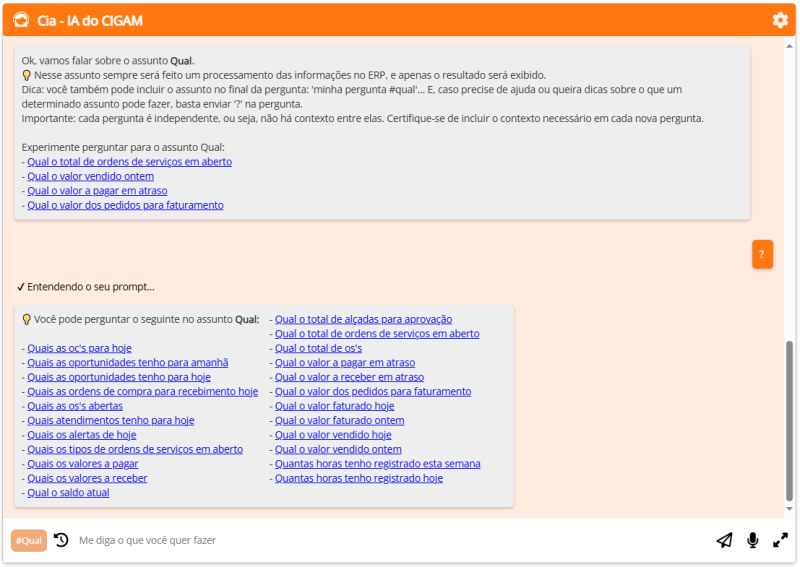This screenshot has height=567, width=800.
Task: Click 'Qual o valor faturado ontem' link
Action: (339, 421)
